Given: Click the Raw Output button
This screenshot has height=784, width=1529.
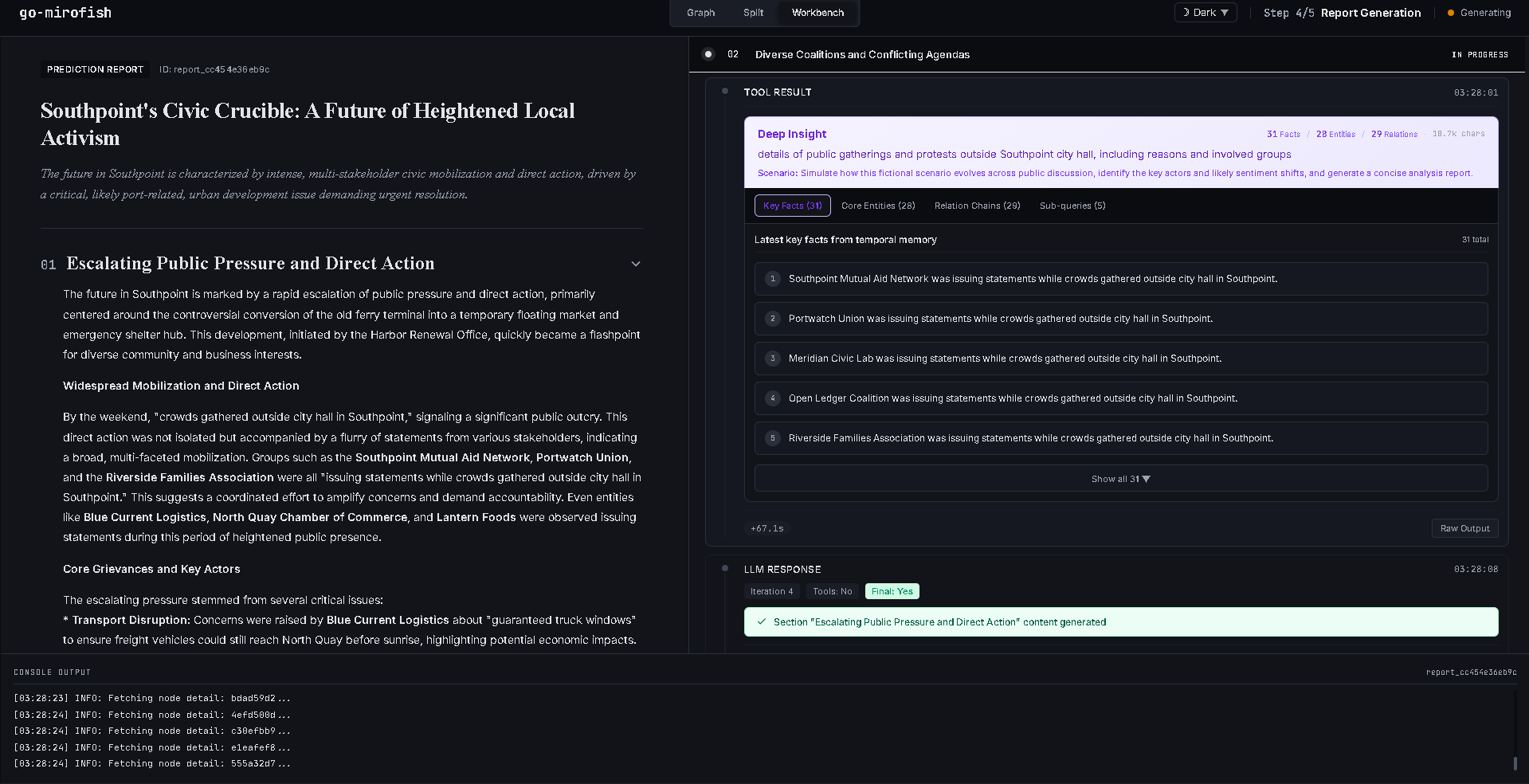Looking at the screenshot, I should click(x=1464, y=528).
